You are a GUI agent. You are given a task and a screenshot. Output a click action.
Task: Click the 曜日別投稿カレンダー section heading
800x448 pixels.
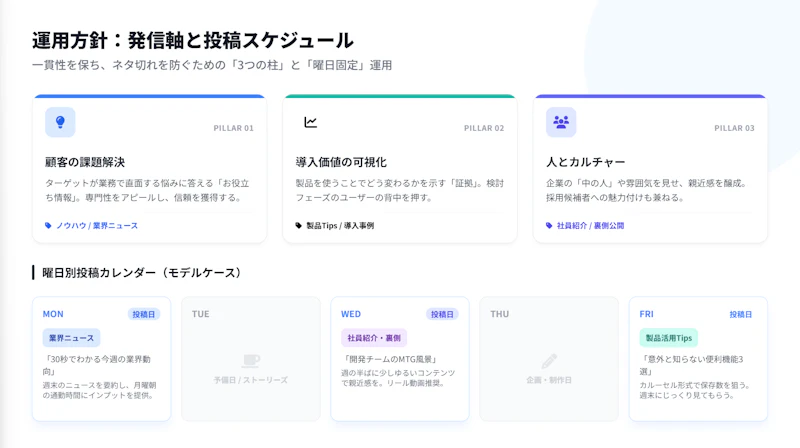pos(141,272)
